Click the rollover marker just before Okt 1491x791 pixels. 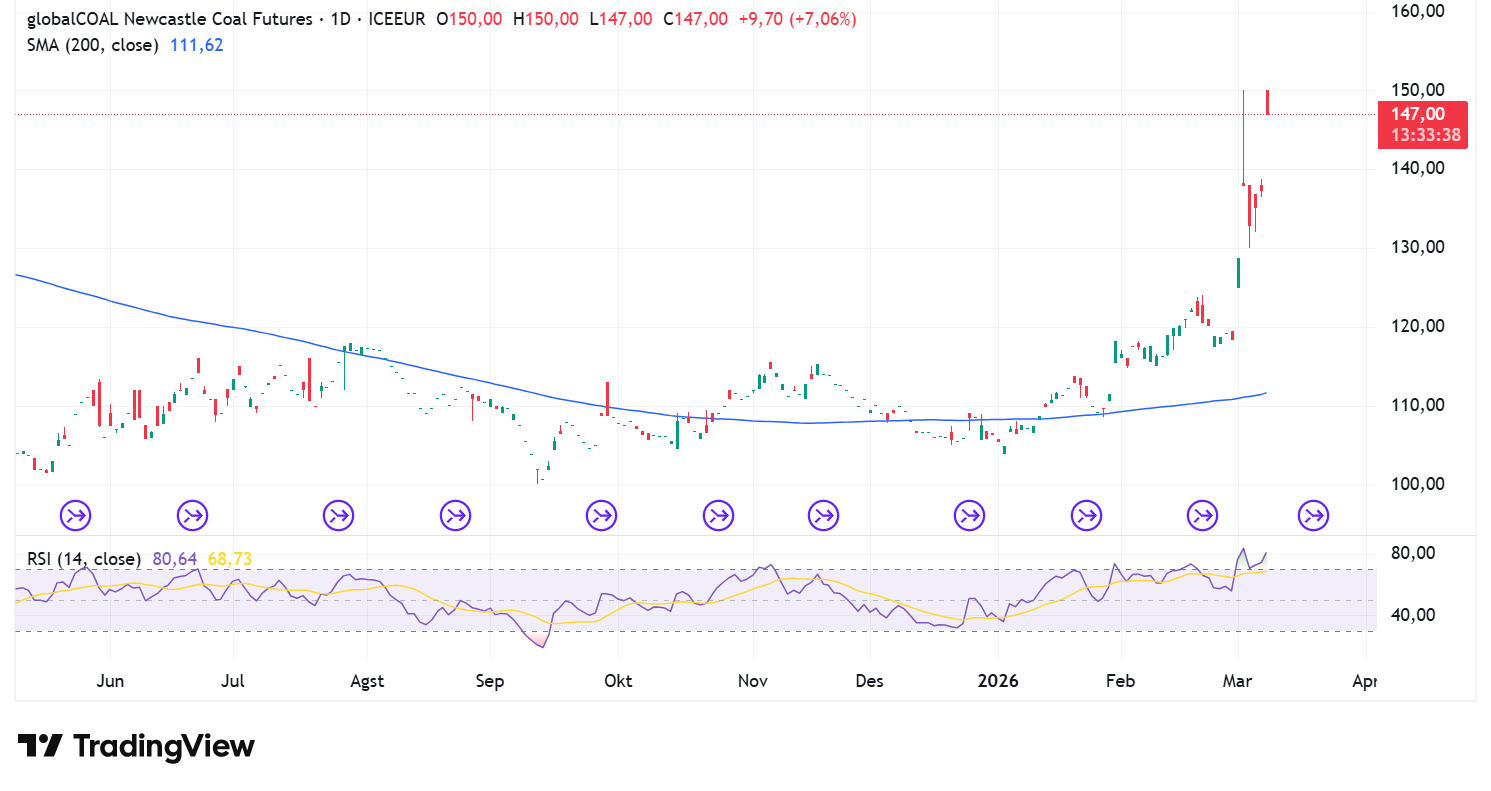[602, 516]
